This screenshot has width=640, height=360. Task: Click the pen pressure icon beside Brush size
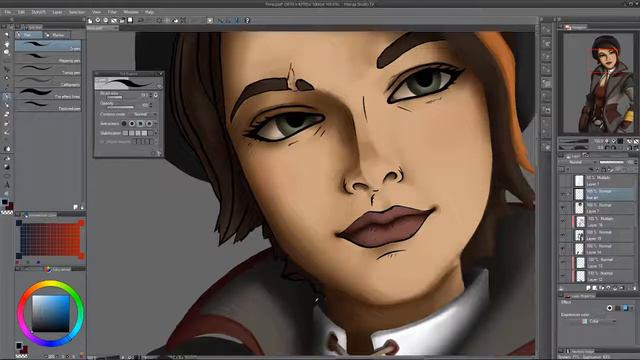[156, 95]
